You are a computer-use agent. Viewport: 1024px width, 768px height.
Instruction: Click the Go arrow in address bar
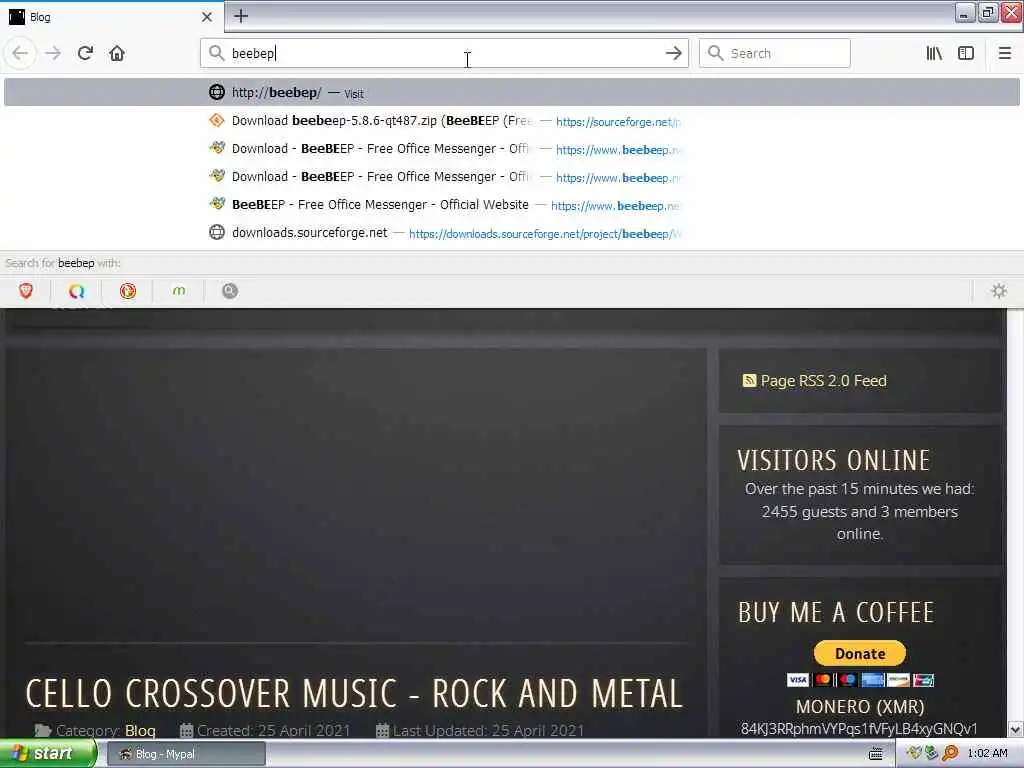(673, 53)
